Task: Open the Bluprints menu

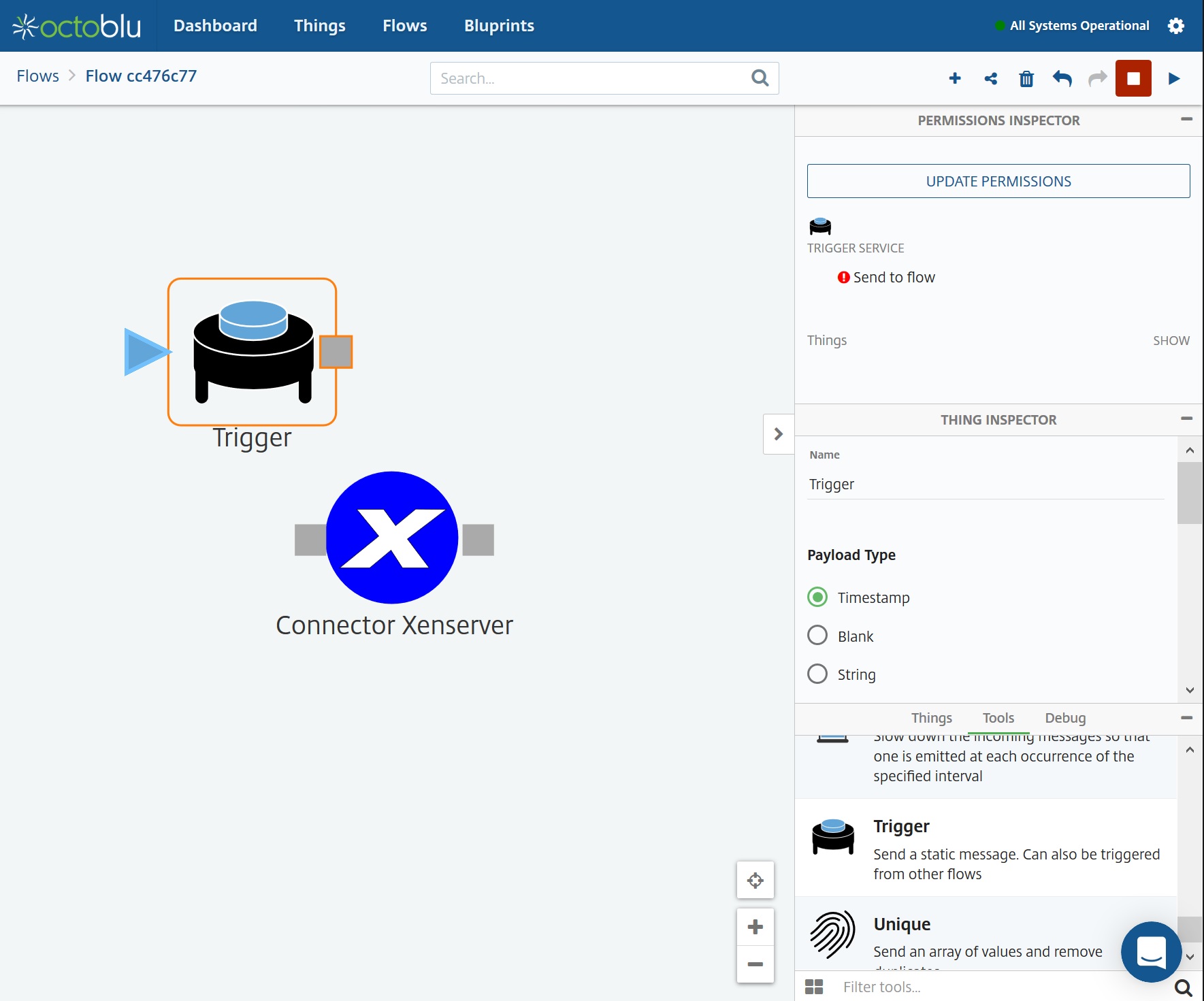Action: pyautogui.click(x=499, y=26)
